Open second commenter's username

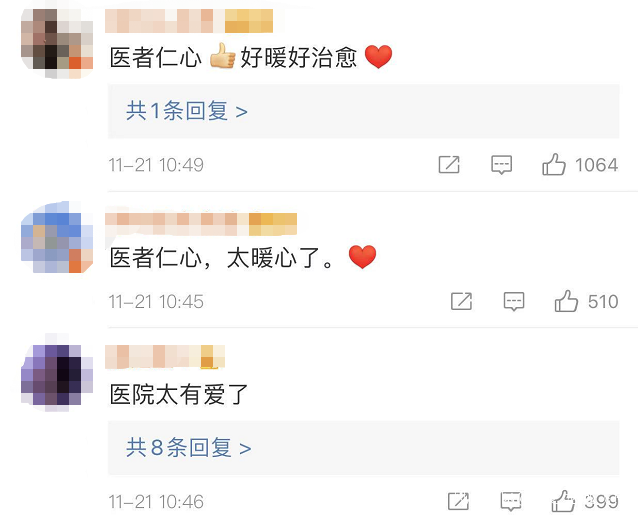(x=201, y=220)
